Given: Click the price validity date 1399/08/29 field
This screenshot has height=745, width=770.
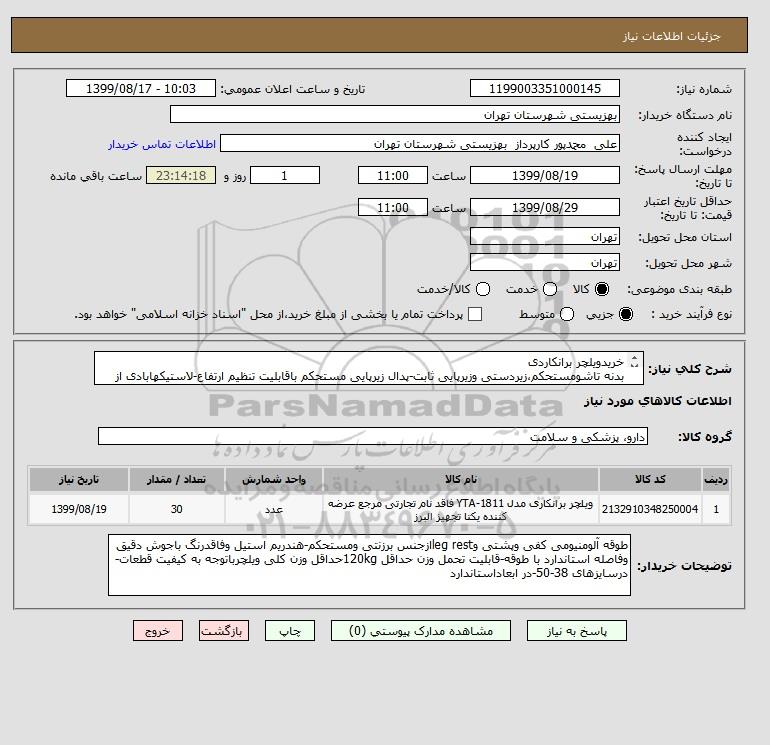Looking at the screenshot, I should click(x=545, y=207).
